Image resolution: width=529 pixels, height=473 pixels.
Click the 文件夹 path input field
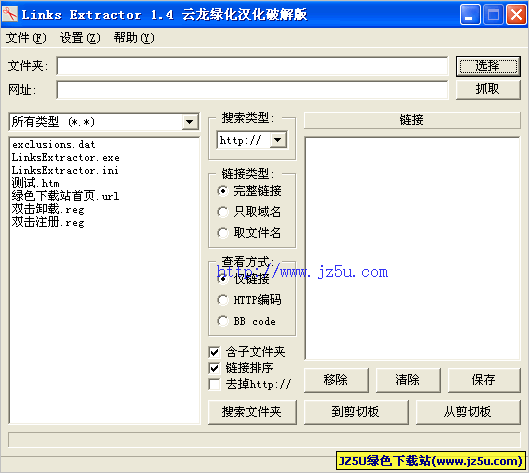(252, 66)
